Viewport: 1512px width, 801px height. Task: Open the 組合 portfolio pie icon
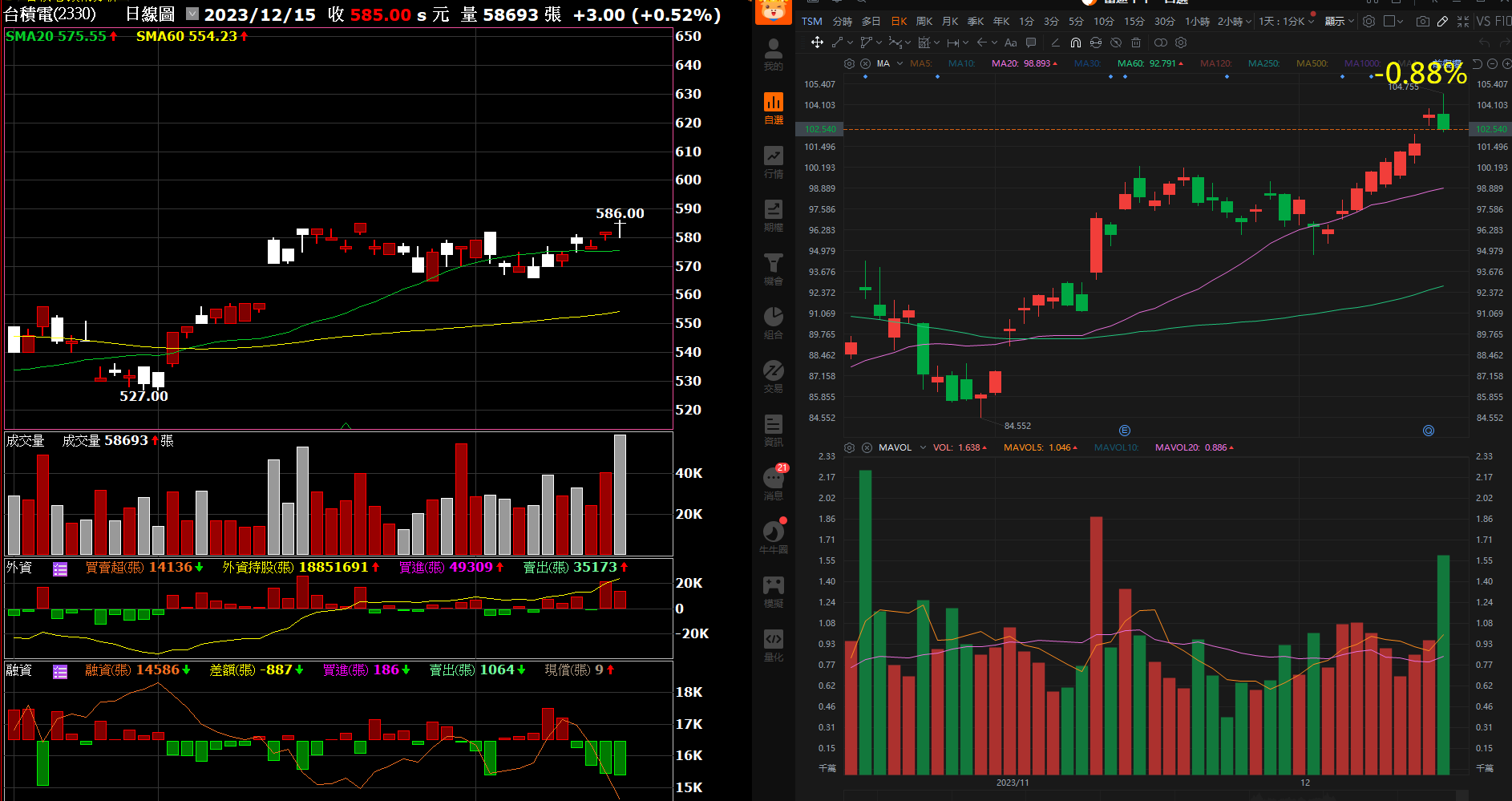click(774, 323)
